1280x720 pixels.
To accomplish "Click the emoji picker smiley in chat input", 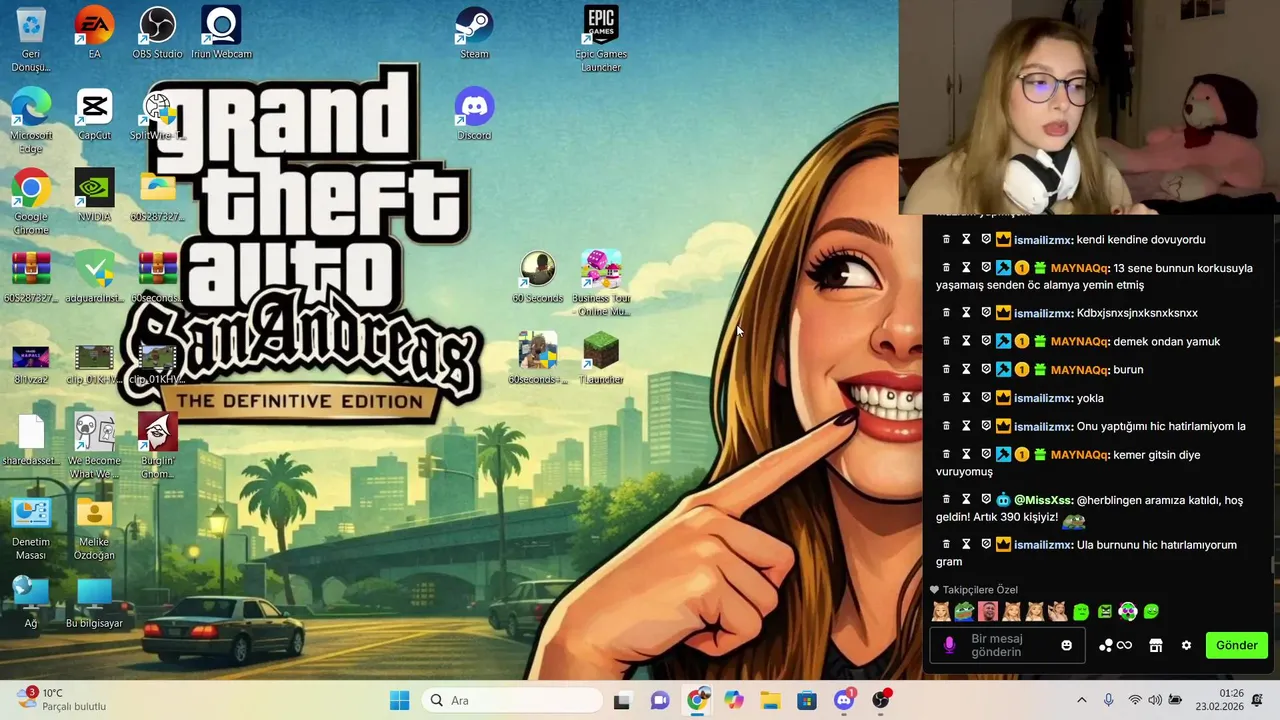I will pos(1066,646).
